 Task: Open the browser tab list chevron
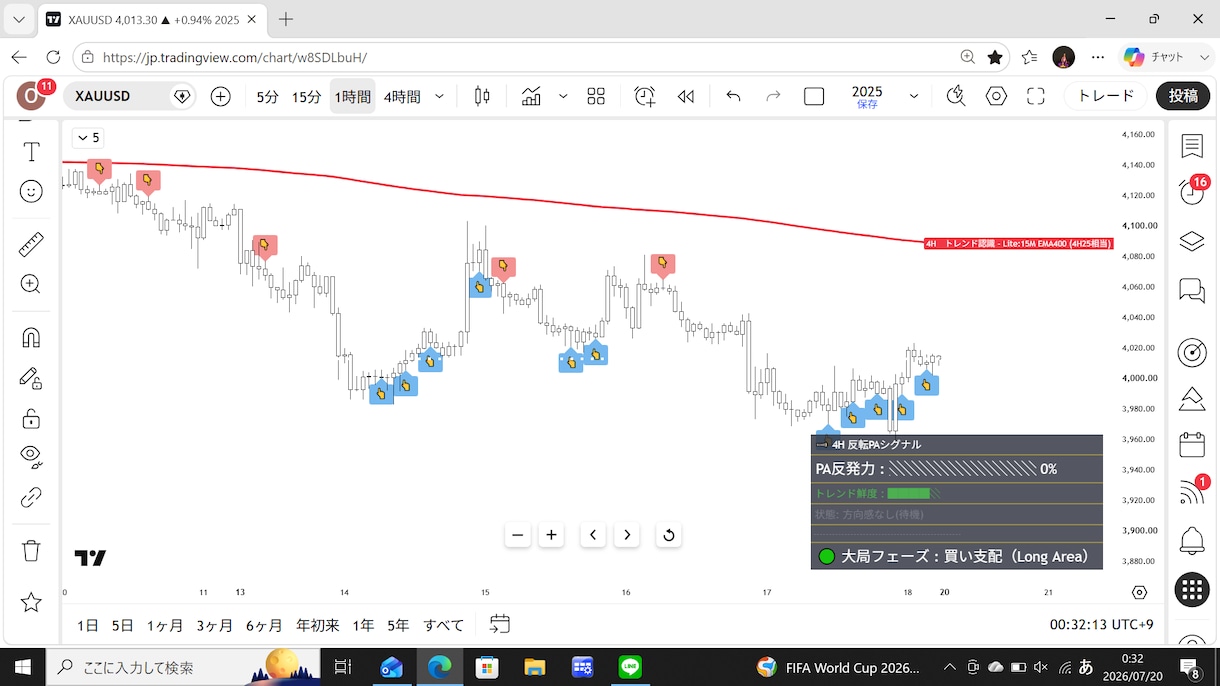click(18, 19)
